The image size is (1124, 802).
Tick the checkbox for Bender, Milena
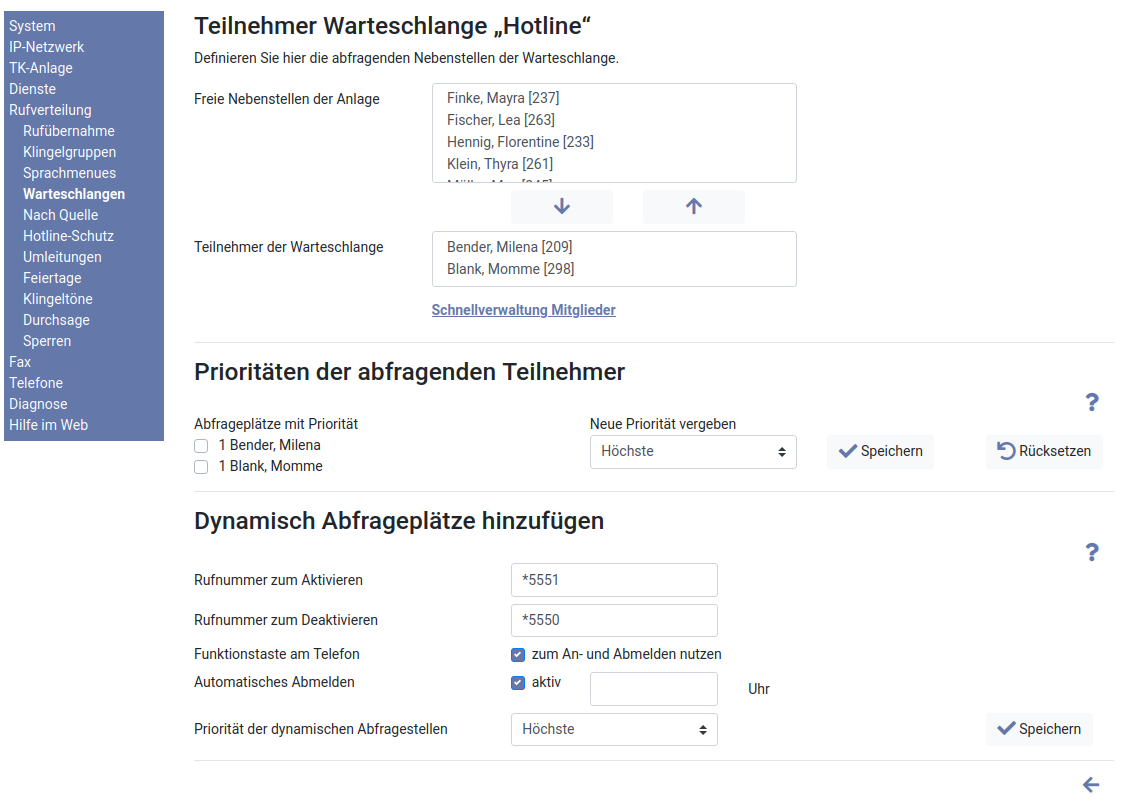tap(201, 446)
